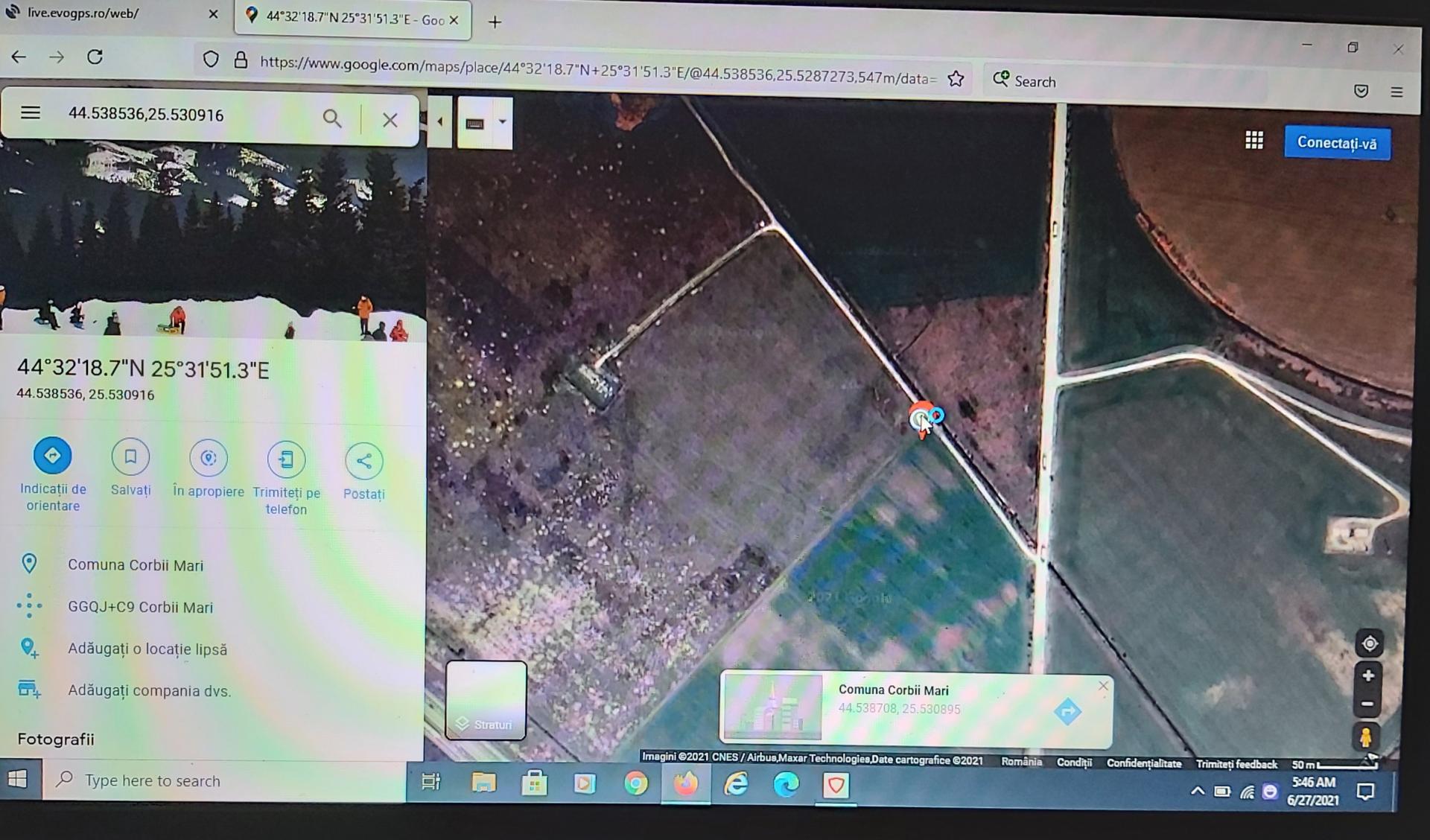Open the Google Maps hamburger menu
Screen dimensions: 1430x840
tap(31, 112)
